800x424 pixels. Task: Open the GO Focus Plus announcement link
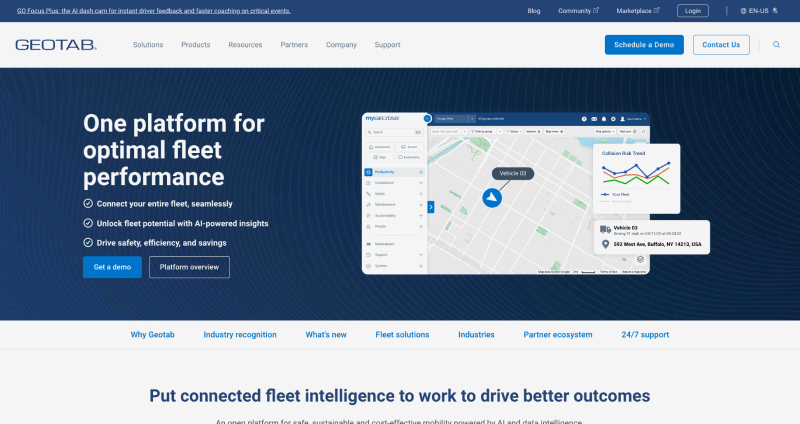pos(154,11)
